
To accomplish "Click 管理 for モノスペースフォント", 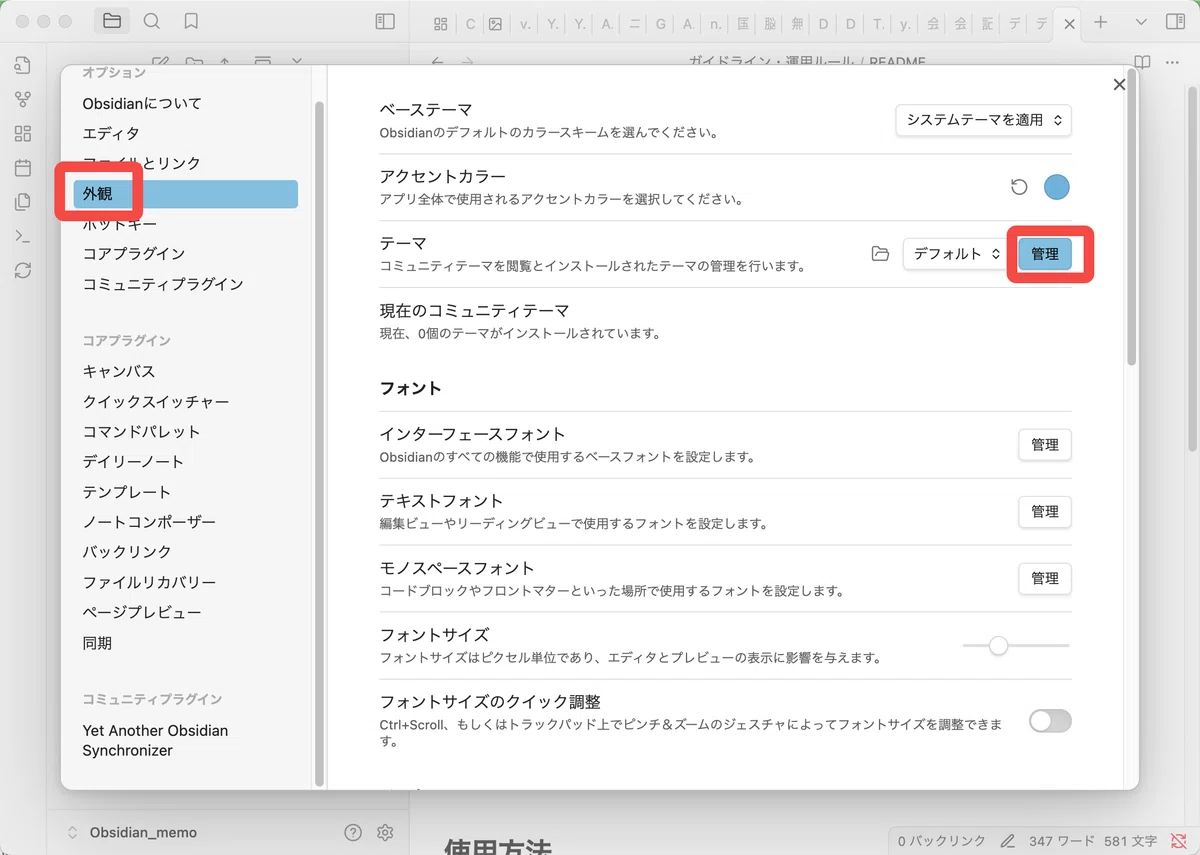I will coord(1045,578).
